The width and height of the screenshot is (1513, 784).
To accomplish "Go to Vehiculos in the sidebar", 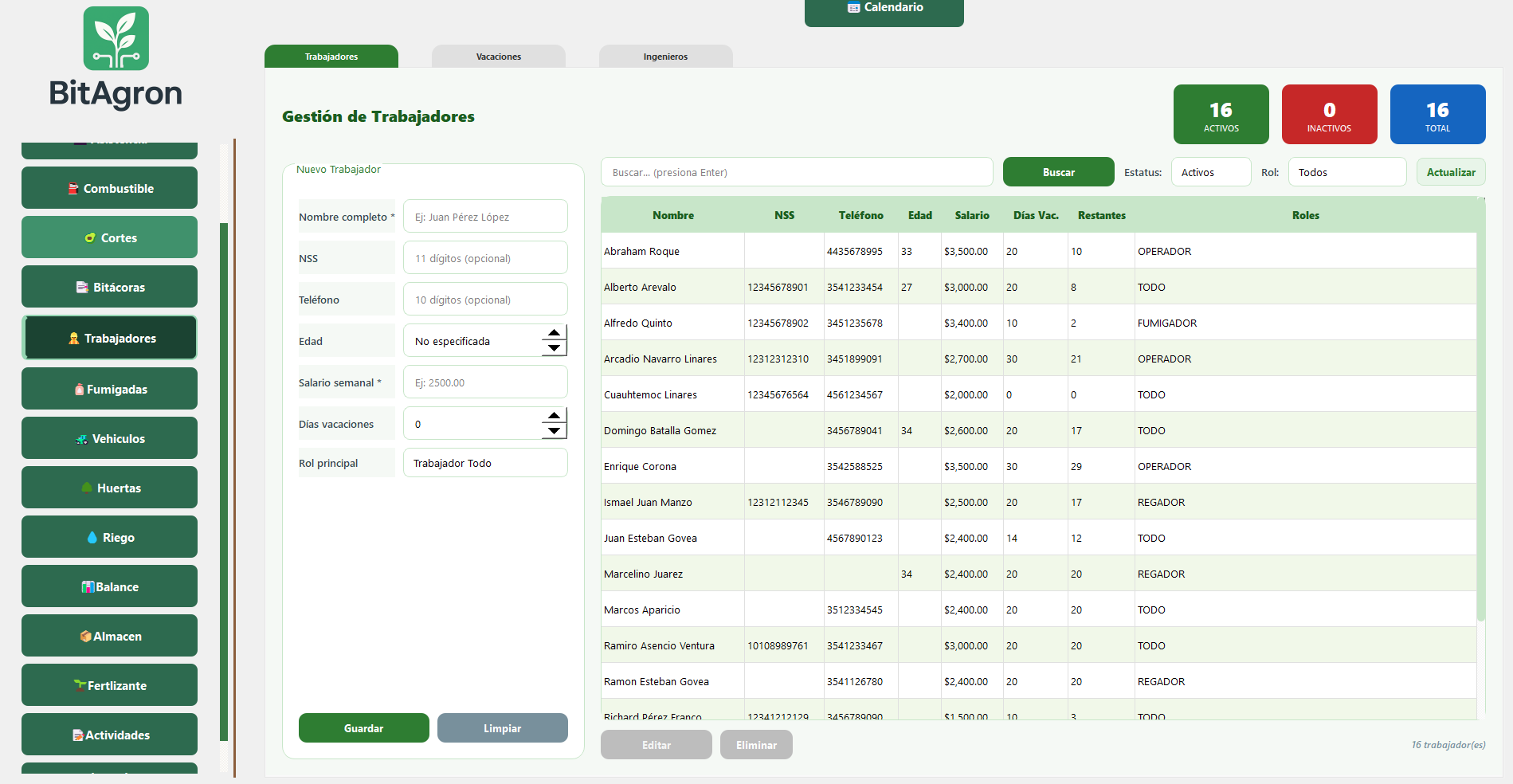I will 109,438.
